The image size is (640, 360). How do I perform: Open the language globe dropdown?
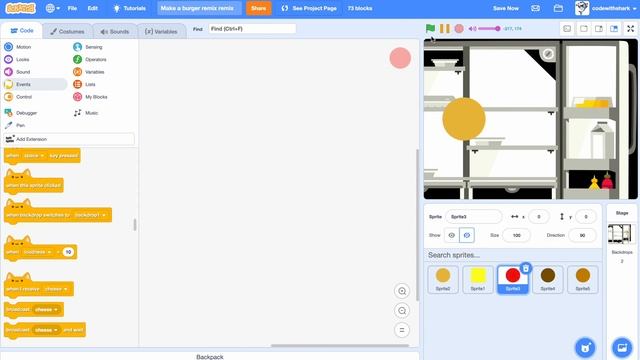point(53,8)
